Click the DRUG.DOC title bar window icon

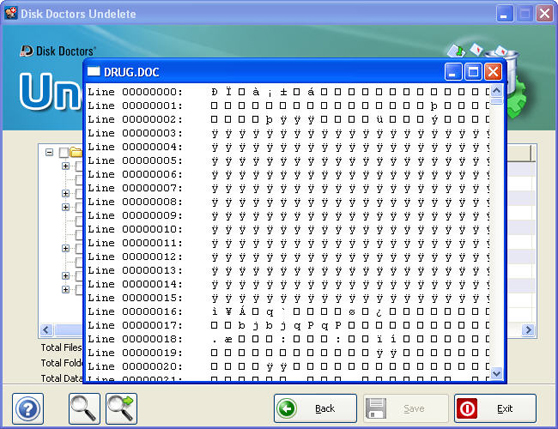[x=94, y=72]
